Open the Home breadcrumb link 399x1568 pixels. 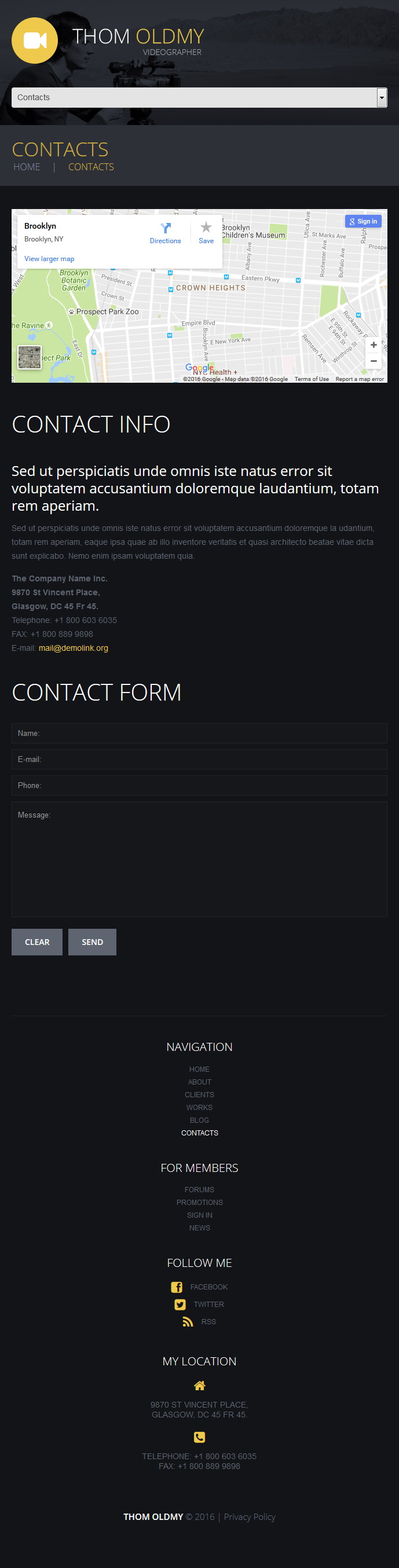point(27,167)
